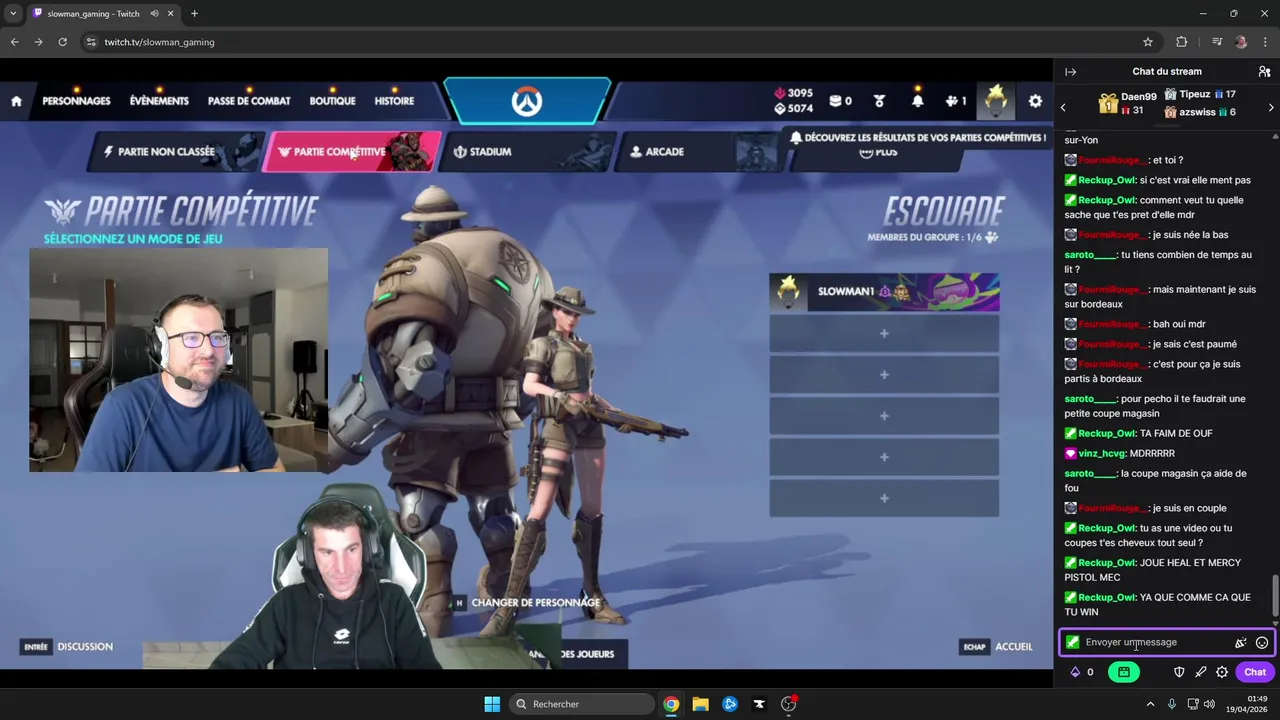
Task: Send message with Chat button
Action: tap(1255, 672)
